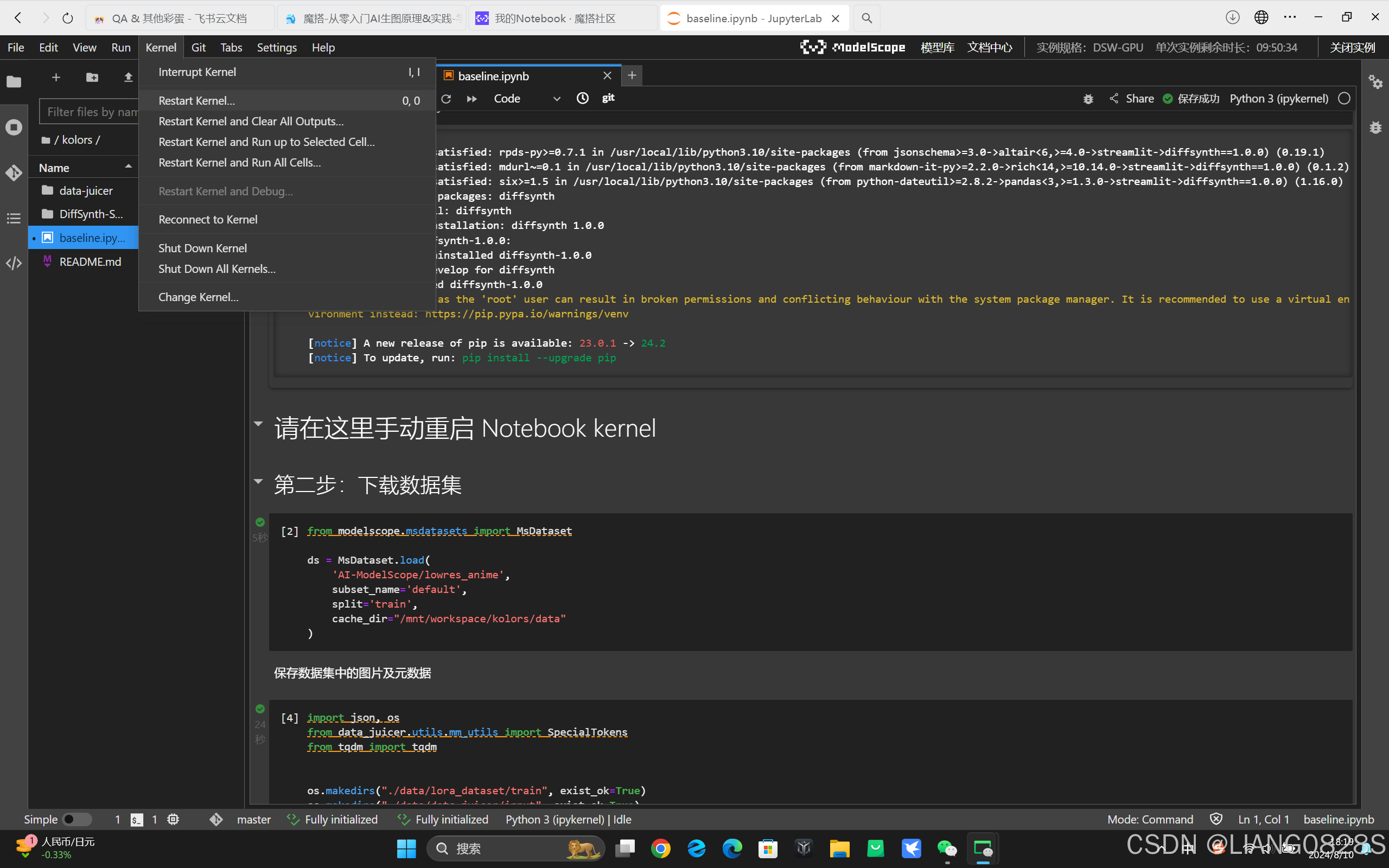Create a new launcher with the plus icon
The image size is (1389, 868).
(x=56, y=76)
